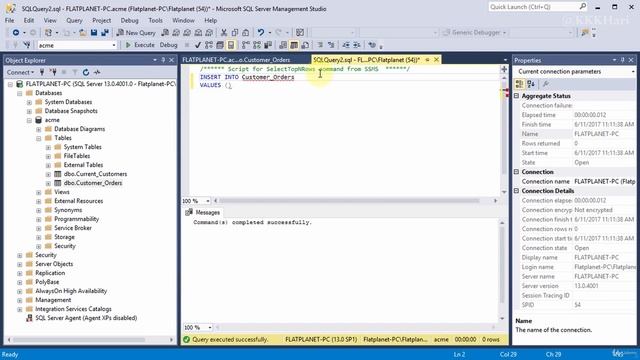Click the editor horizontal scrollbar
Screen dimensions: 640x360
349,201
